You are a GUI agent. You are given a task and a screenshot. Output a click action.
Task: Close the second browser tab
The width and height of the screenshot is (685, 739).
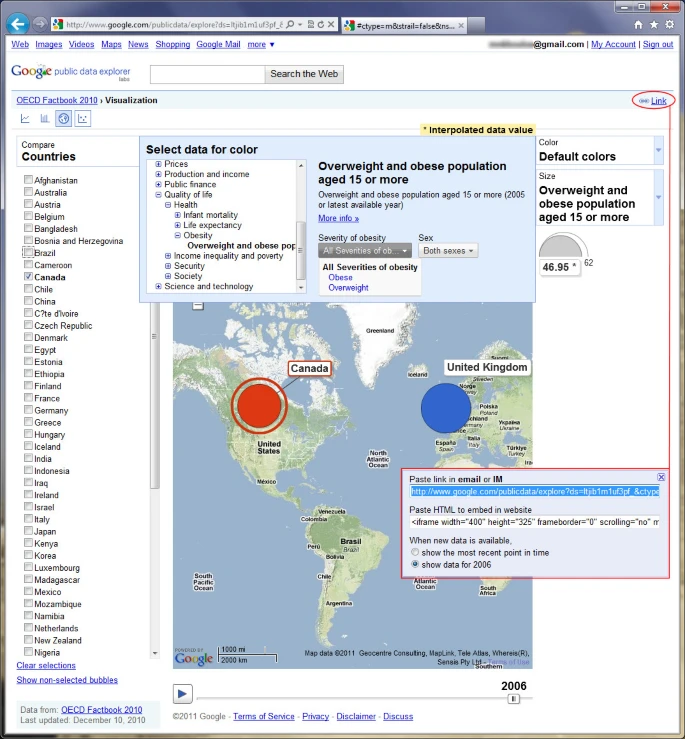pos(461,25)
